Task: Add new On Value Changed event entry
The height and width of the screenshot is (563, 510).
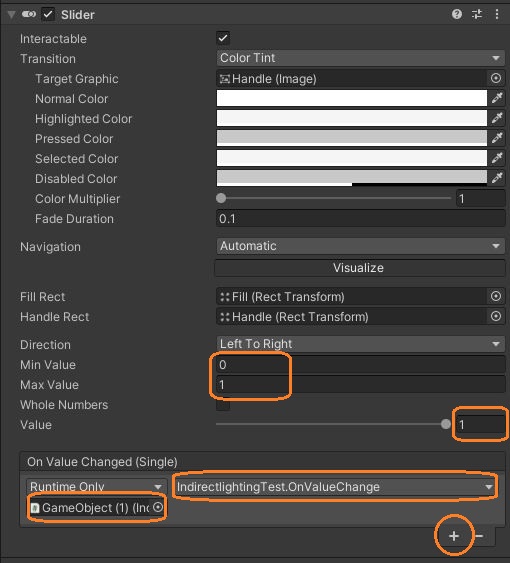Action: point(454,536)
